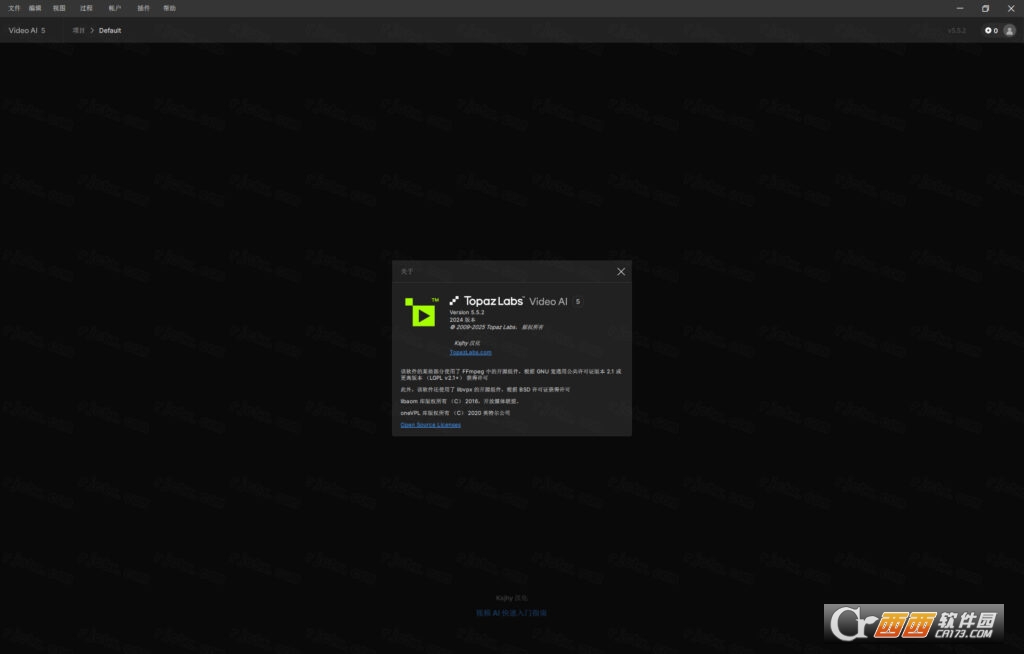Click the user account avatar icon
This screenshot has height=654, width=1024.
[x=1010, y=31]
